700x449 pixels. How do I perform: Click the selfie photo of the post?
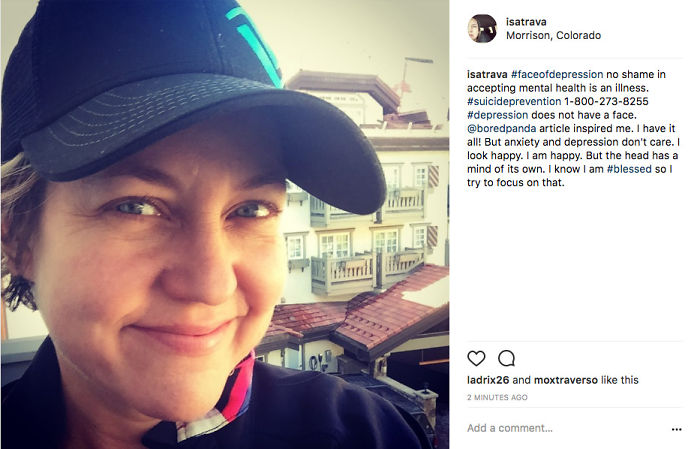coord(225,224)
